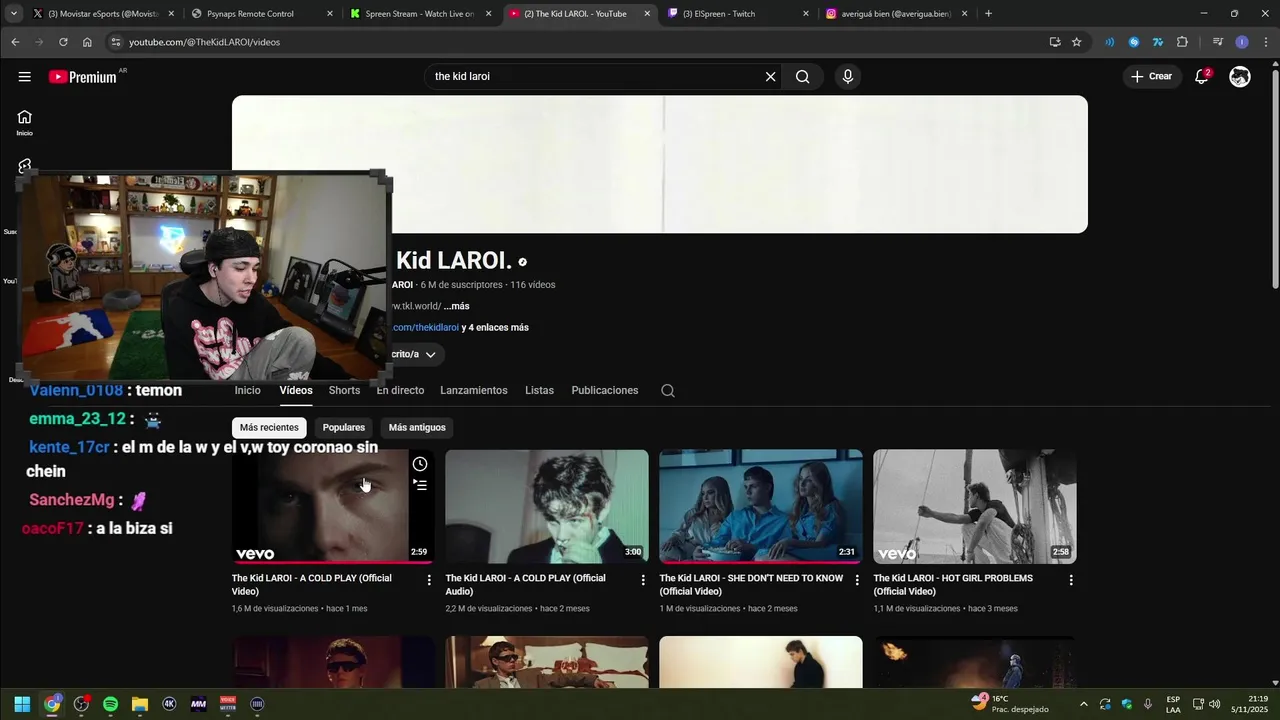Open options for SHE DON'T NEED TO KNOW
1280x720 pixels.
[x=857, y=580]
